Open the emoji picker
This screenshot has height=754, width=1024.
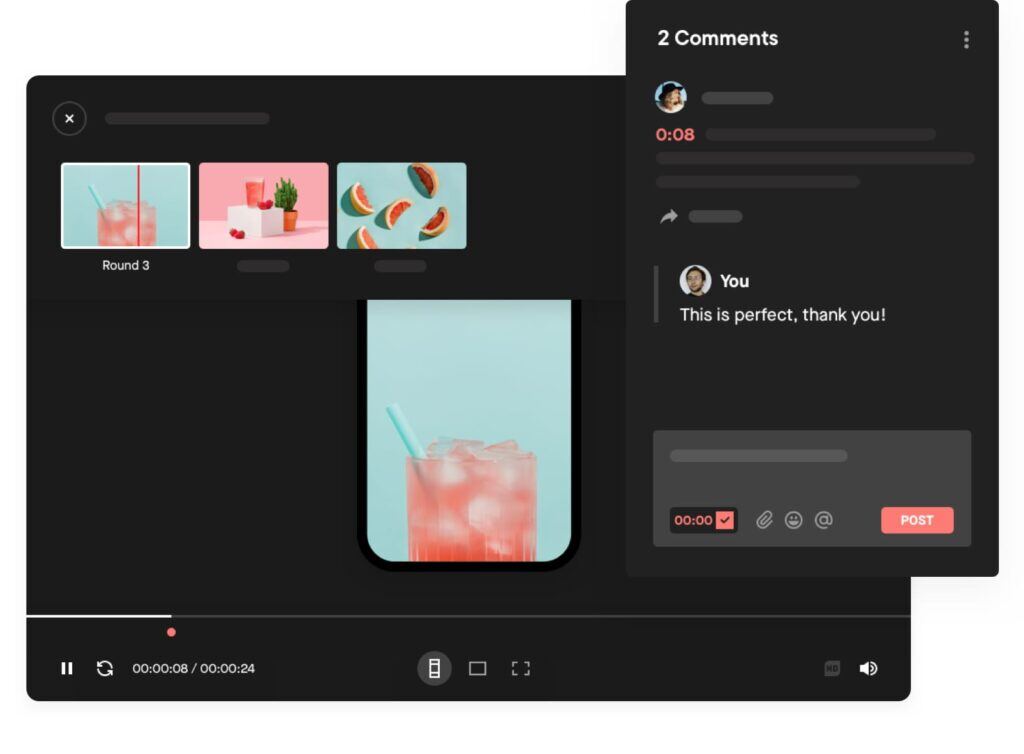(x=794, y=520)
